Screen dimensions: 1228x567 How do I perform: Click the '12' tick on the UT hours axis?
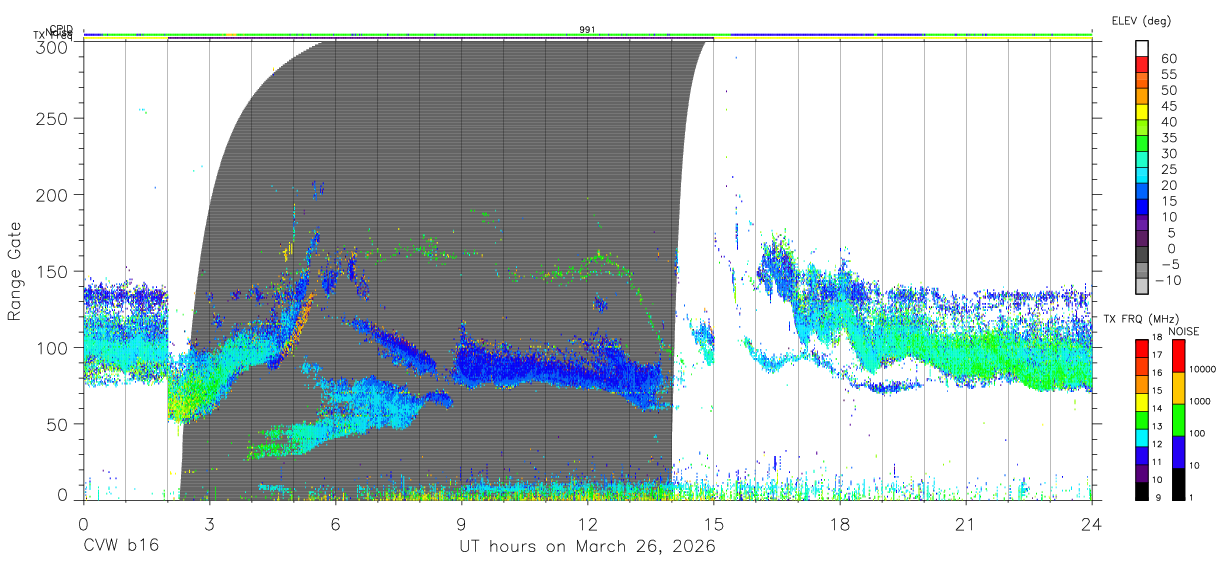point(587,523)
